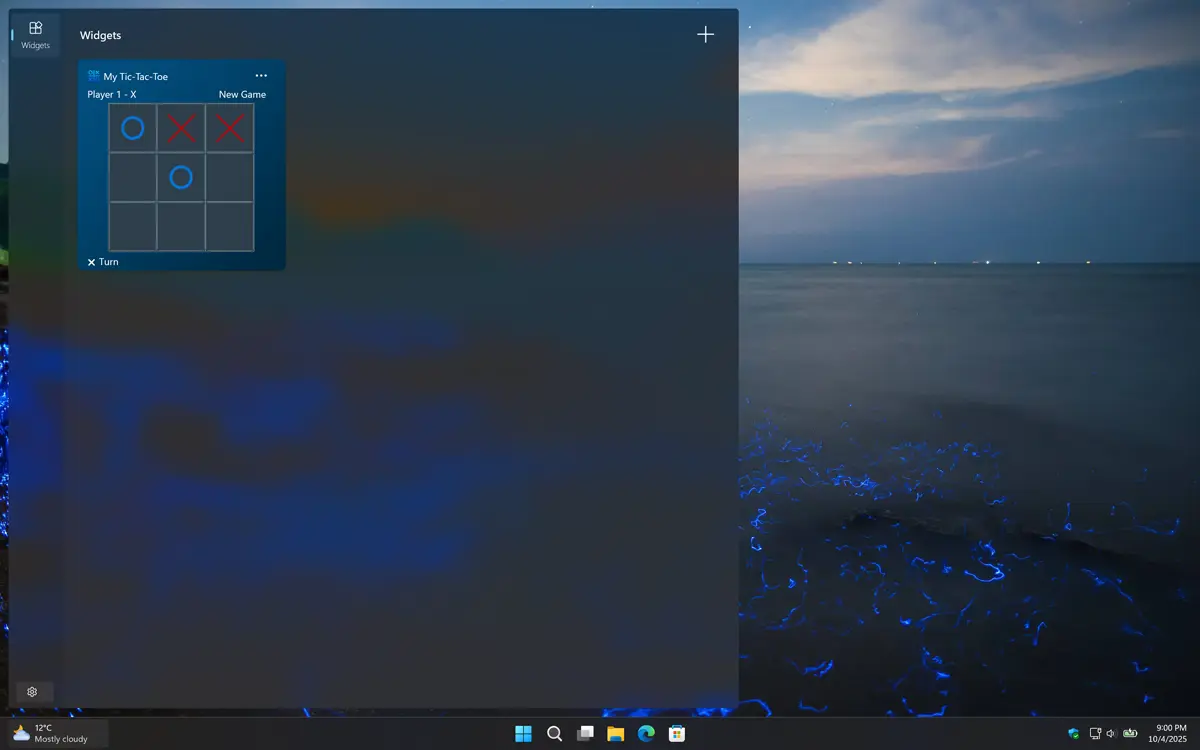Open the Widgets panel icon top-left
The height and width of the screenshot is (750, 1200).
[34, 33]
